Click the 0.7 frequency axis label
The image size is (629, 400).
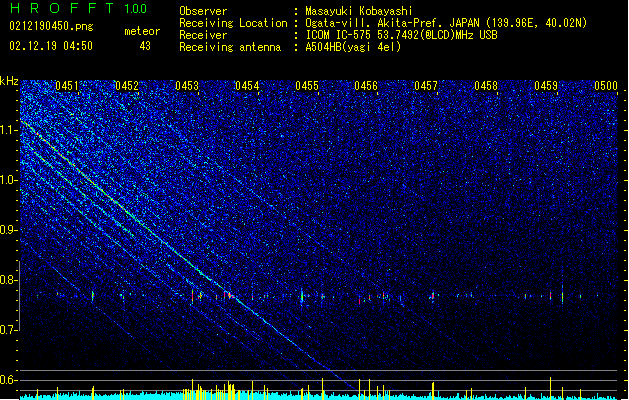tap(9, 330)
